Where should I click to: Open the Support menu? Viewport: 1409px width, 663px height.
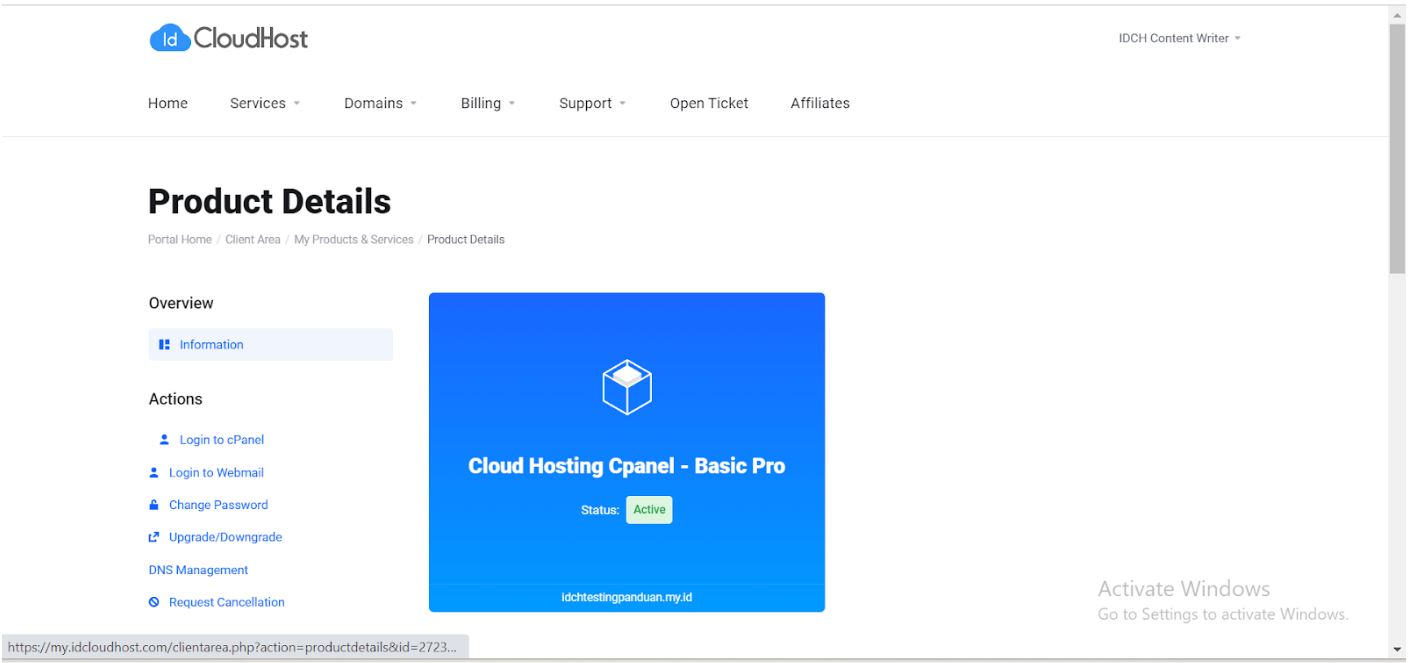(x=592, y=103)
